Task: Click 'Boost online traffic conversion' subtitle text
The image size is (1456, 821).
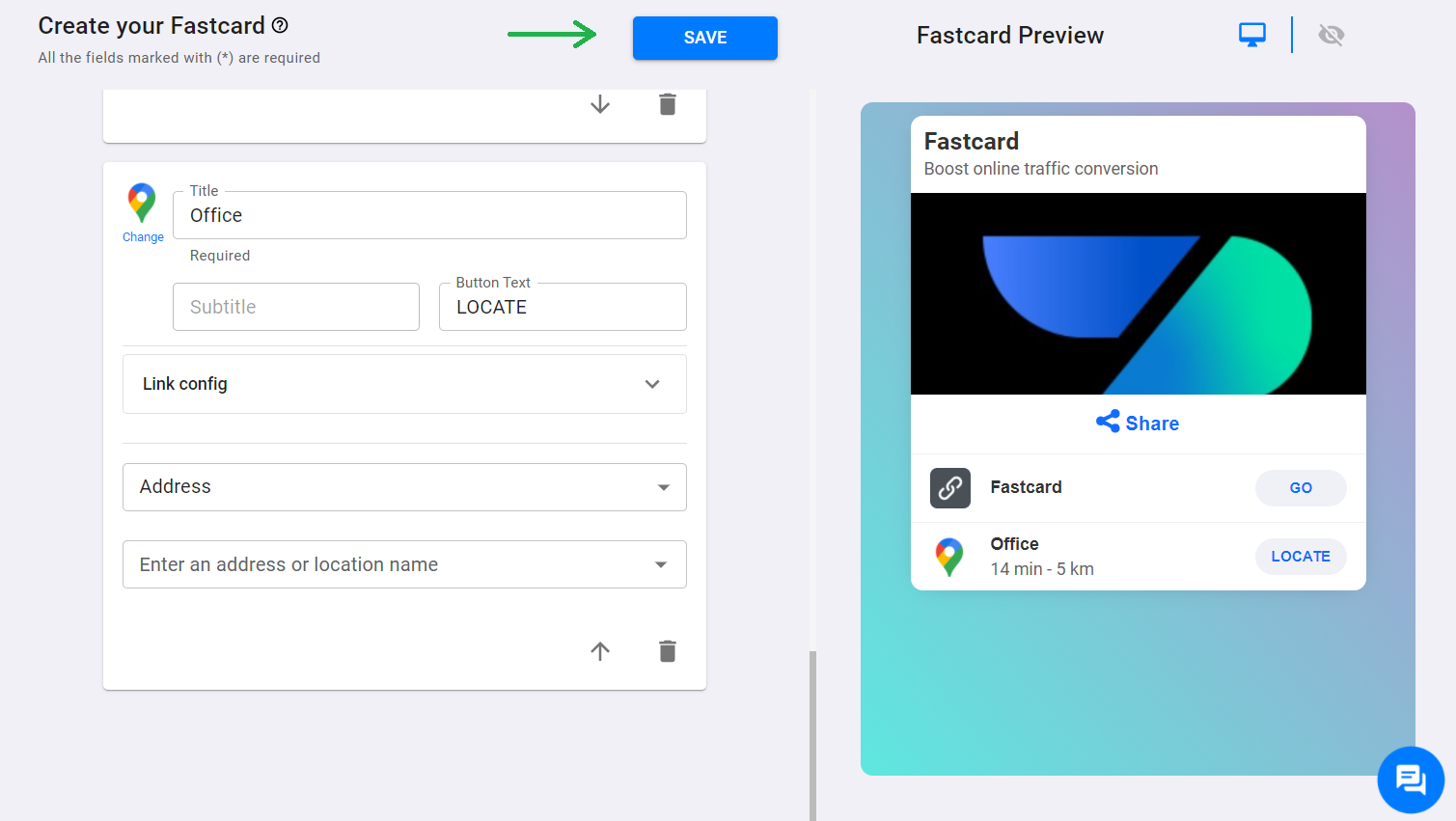Action: [x=1041, y=169]
